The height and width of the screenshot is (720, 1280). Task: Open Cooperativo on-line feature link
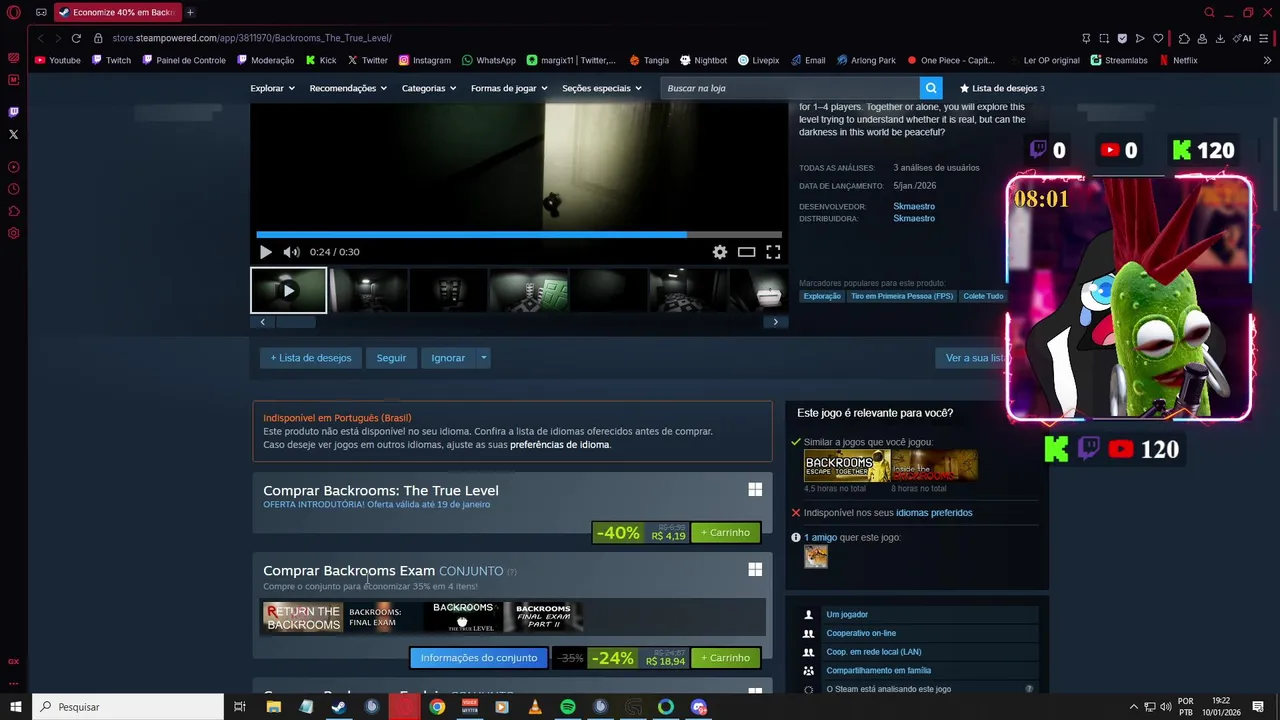861,633
